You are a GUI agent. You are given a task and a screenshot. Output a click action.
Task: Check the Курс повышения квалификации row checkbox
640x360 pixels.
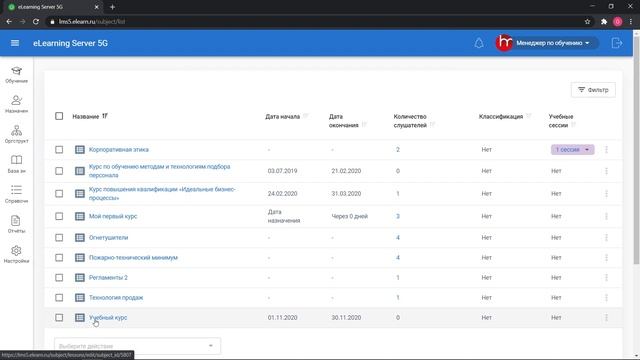tap(59, 193)
